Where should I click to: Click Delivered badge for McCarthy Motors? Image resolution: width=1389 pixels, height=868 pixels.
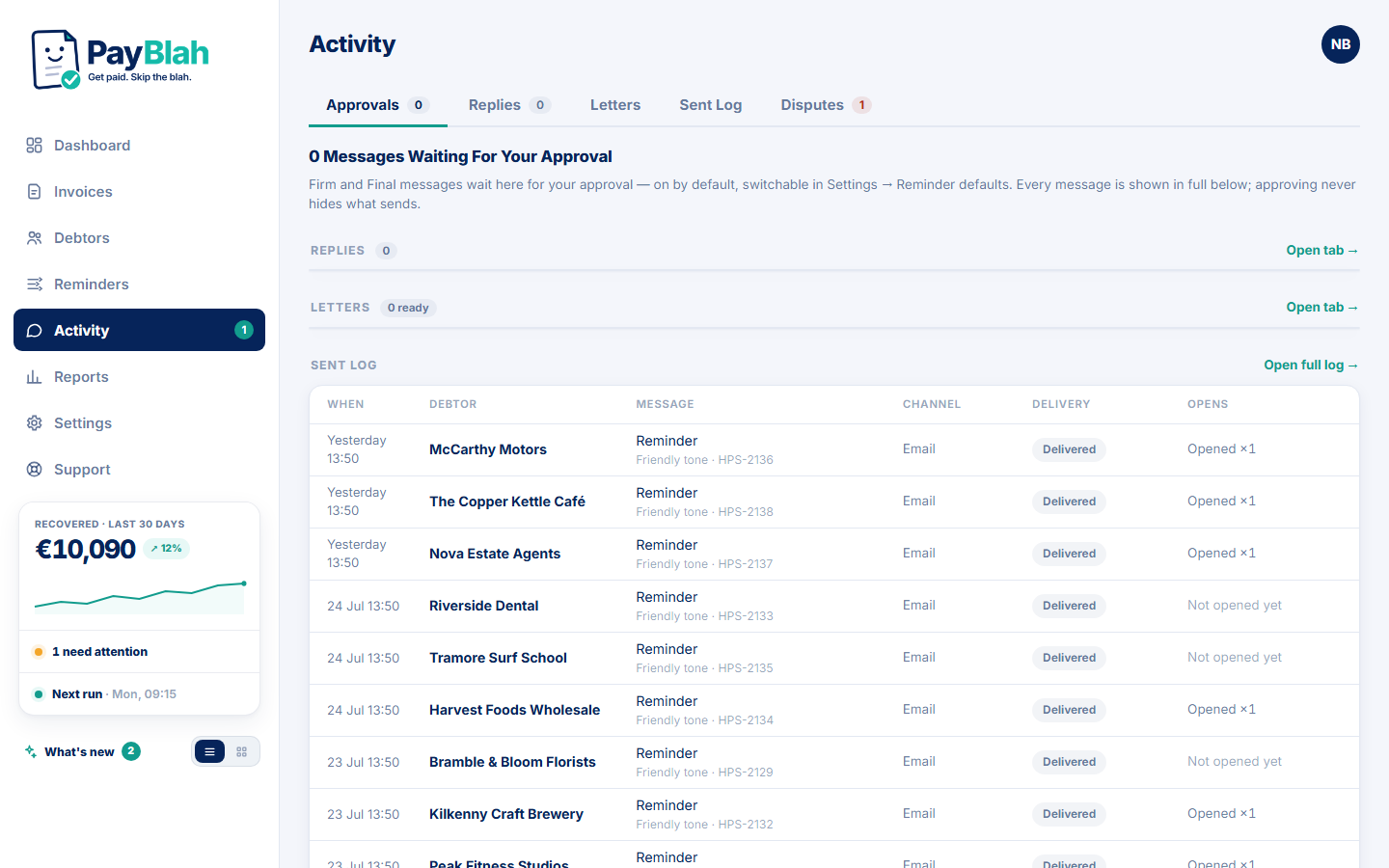pos(1069,449)
